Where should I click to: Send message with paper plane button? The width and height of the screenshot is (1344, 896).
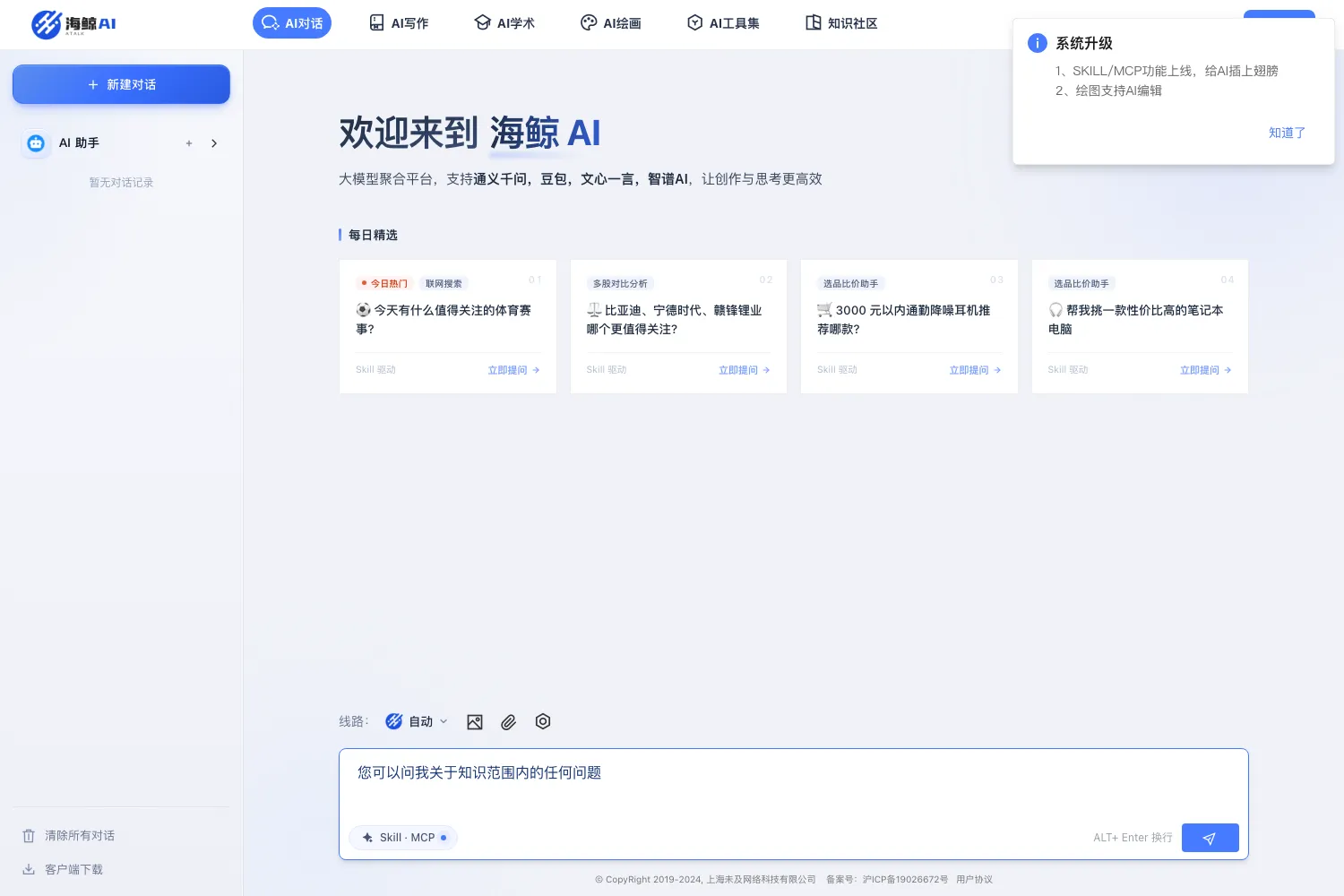click(1210, 838)
